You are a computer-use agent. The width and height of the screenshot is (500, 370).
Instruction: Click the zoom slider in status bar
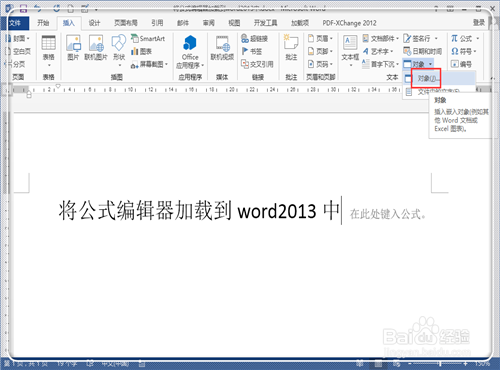[440, 363]
